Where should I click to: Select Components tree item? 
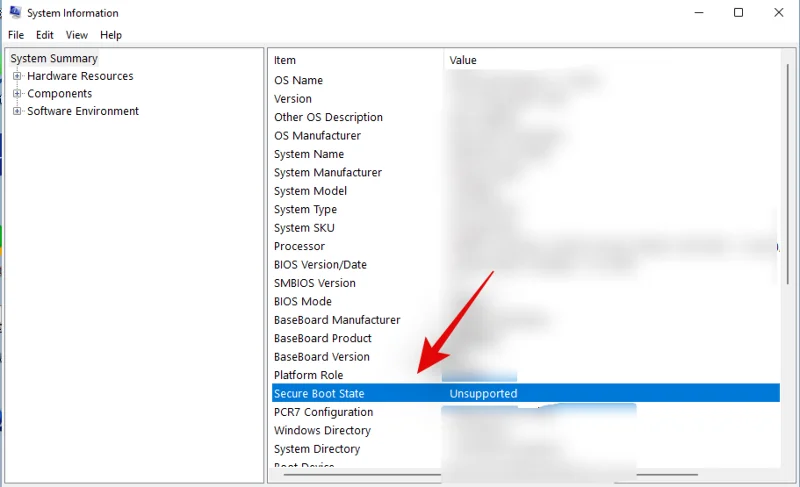60,94
